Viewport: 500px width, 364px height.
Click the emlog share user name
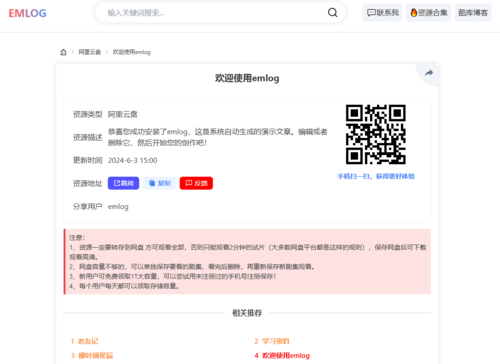tap(118, 207)
